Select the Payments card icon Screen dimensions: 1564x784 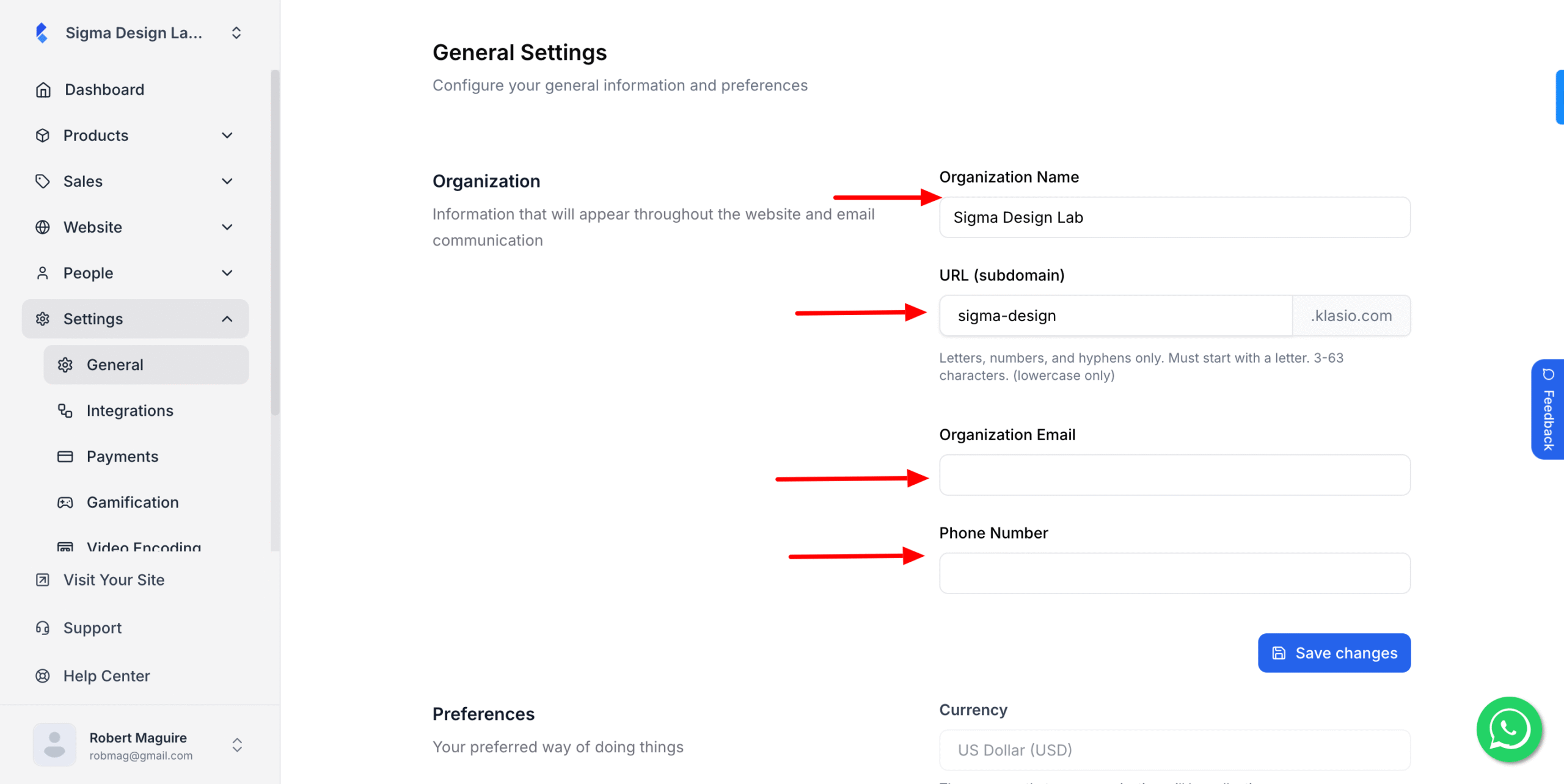(x=65, y=456)
